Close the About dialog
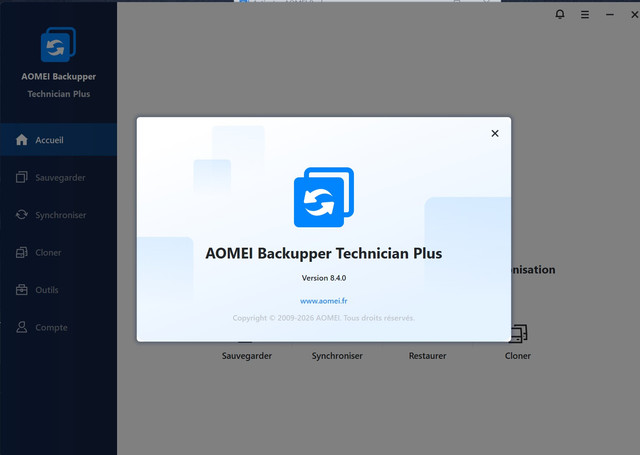 coord(495,133)
